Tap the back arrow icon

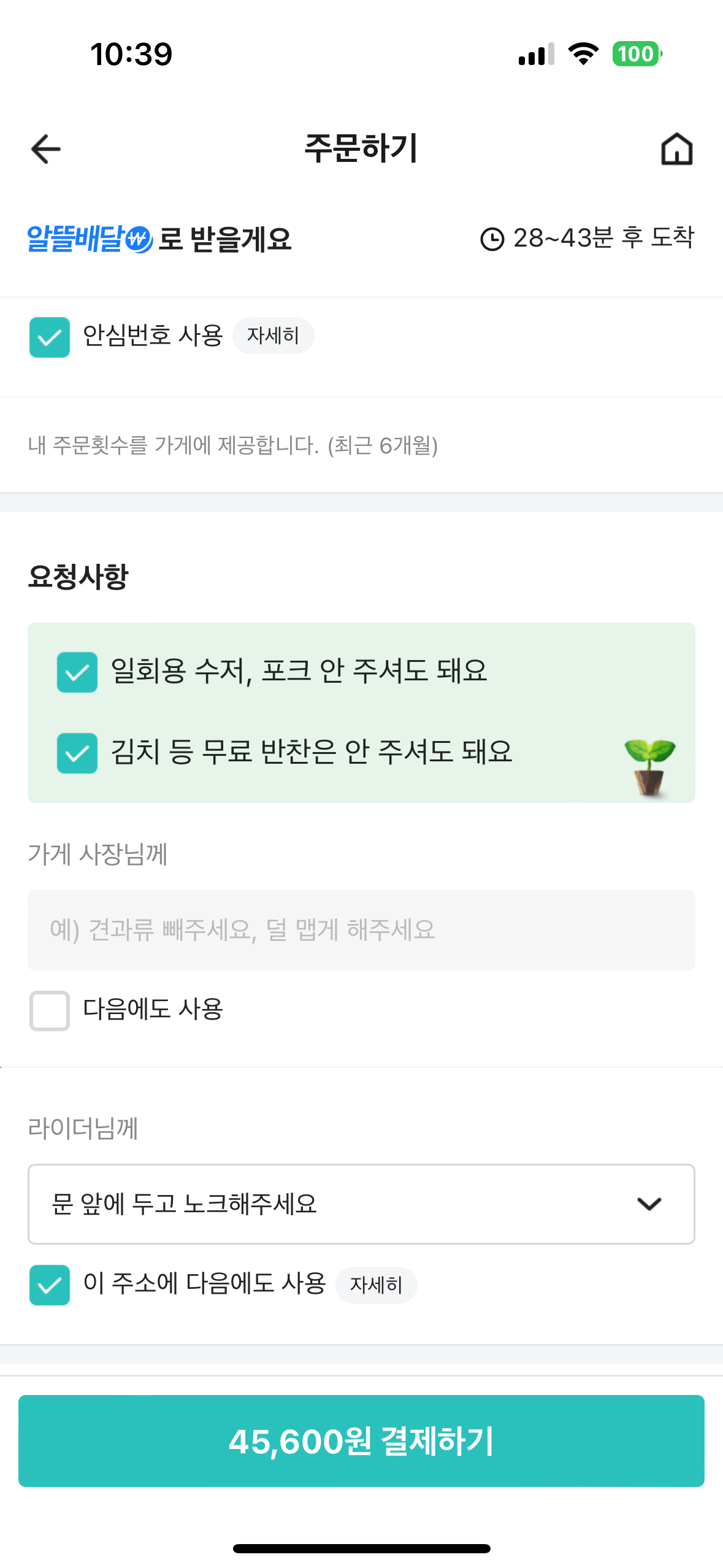pyautogui.click(x=46, y=149)
